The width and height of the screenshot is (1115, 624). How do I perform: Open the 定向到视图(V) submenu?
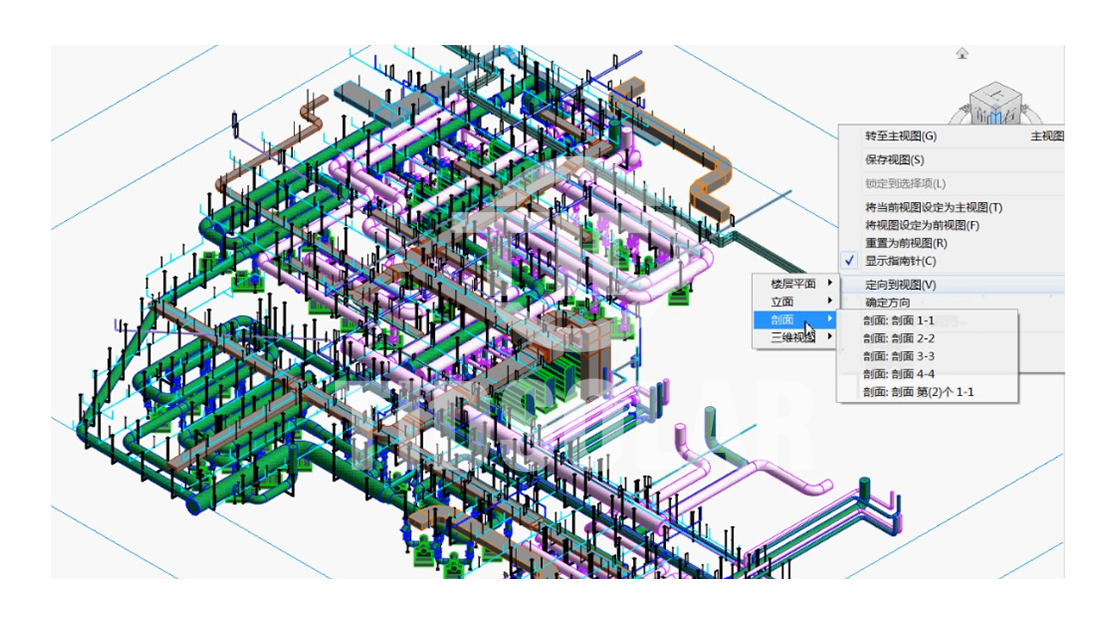pos(900,285)
